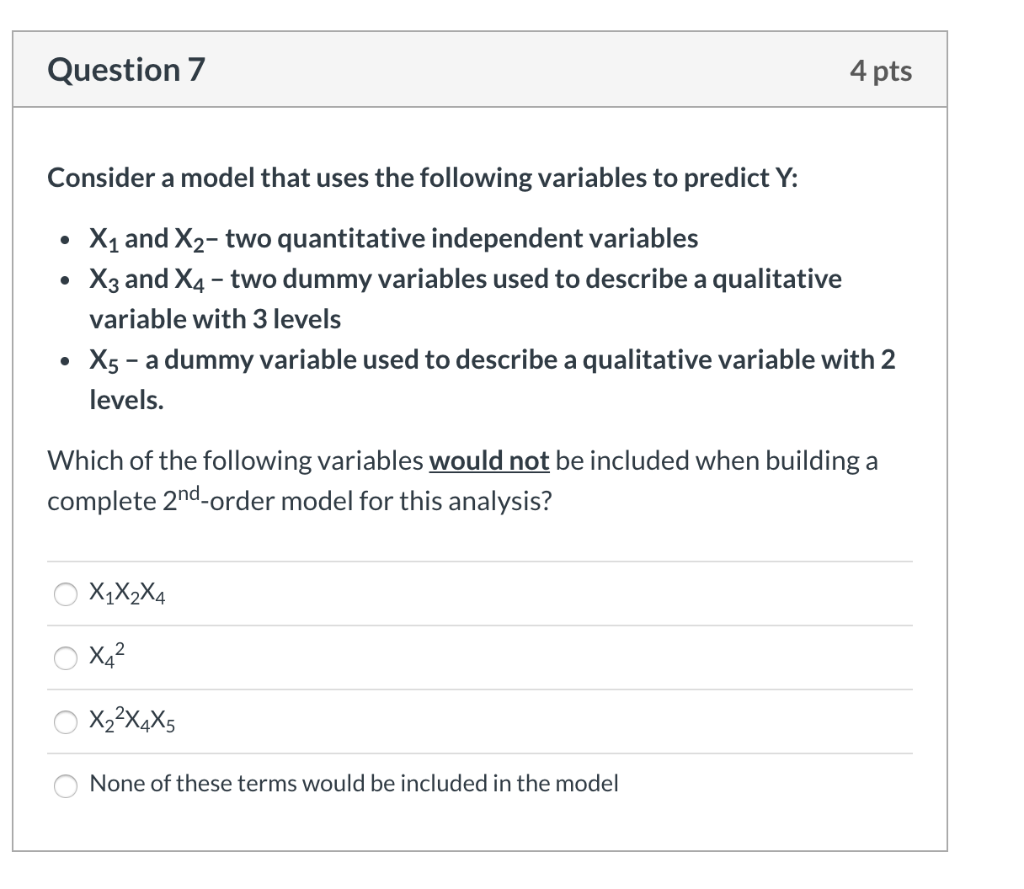The image size is (1024, 889).
Task: Choose 'None of these terms would be included'
Action: pos(65,785)
